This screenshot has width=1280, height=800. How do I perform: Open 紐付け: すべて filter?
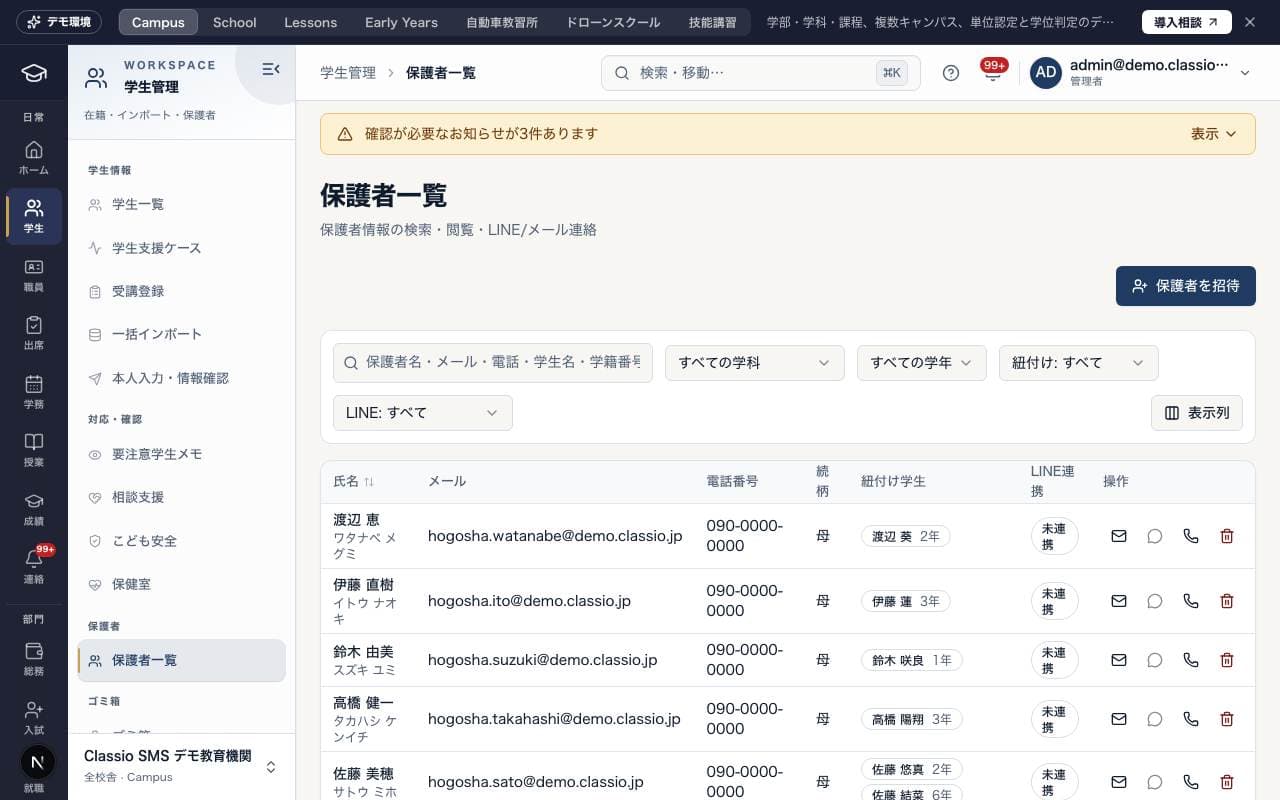(x=1079, y=363)
